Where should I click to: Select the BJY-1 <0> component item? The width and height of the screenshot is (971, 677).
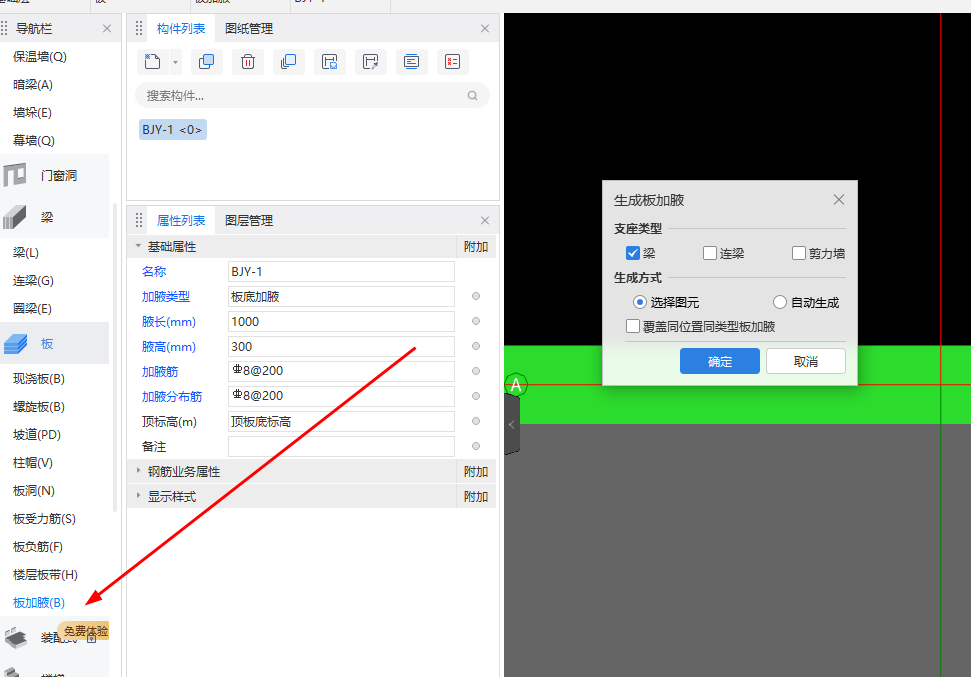pos(173,129)
